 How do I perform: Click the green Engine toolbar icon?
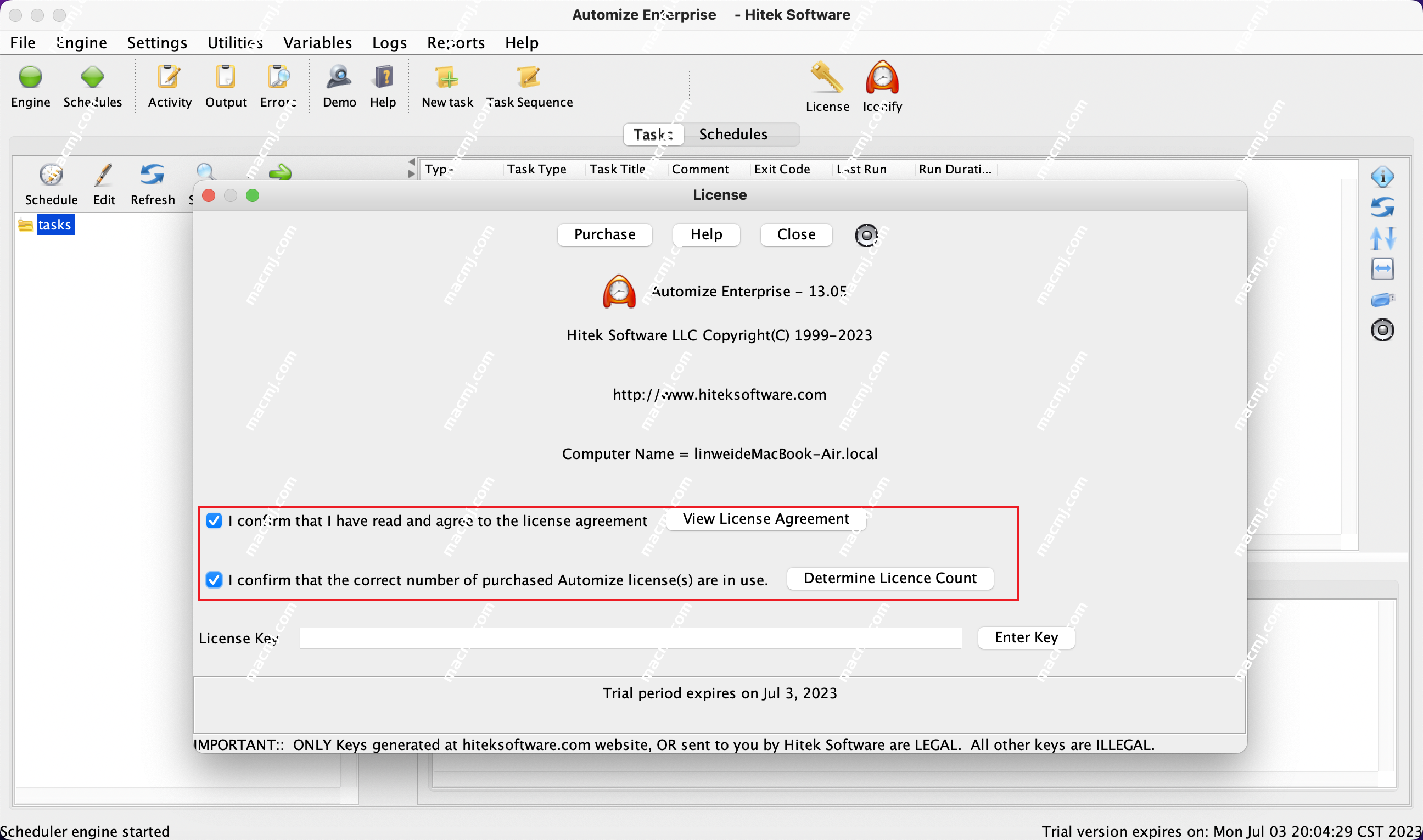[30, 77]
